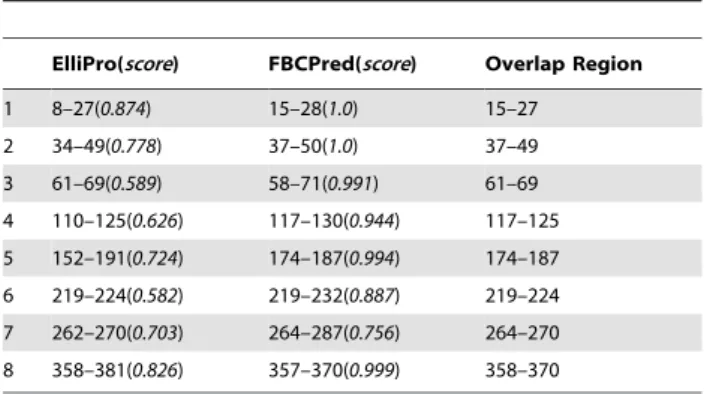Screen dimensions: 704x394
Task: Select ElliPro cell 262–270(0.703)
Action: pyautogui.click(x=118, y=333)
